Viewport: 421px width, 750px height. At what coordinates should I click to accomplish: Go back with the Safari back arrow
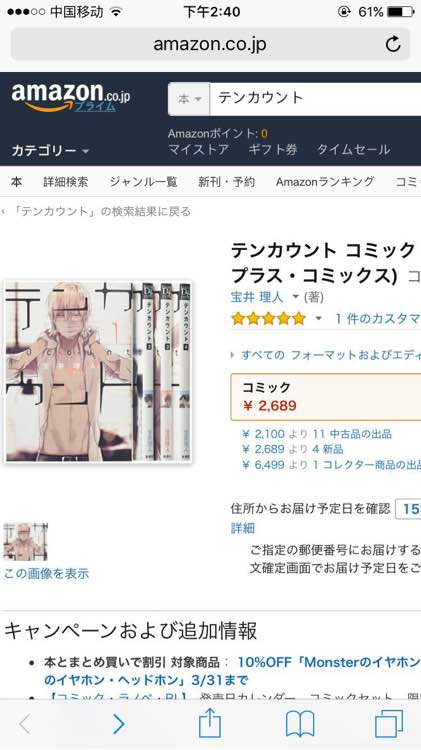coord(25,725)
